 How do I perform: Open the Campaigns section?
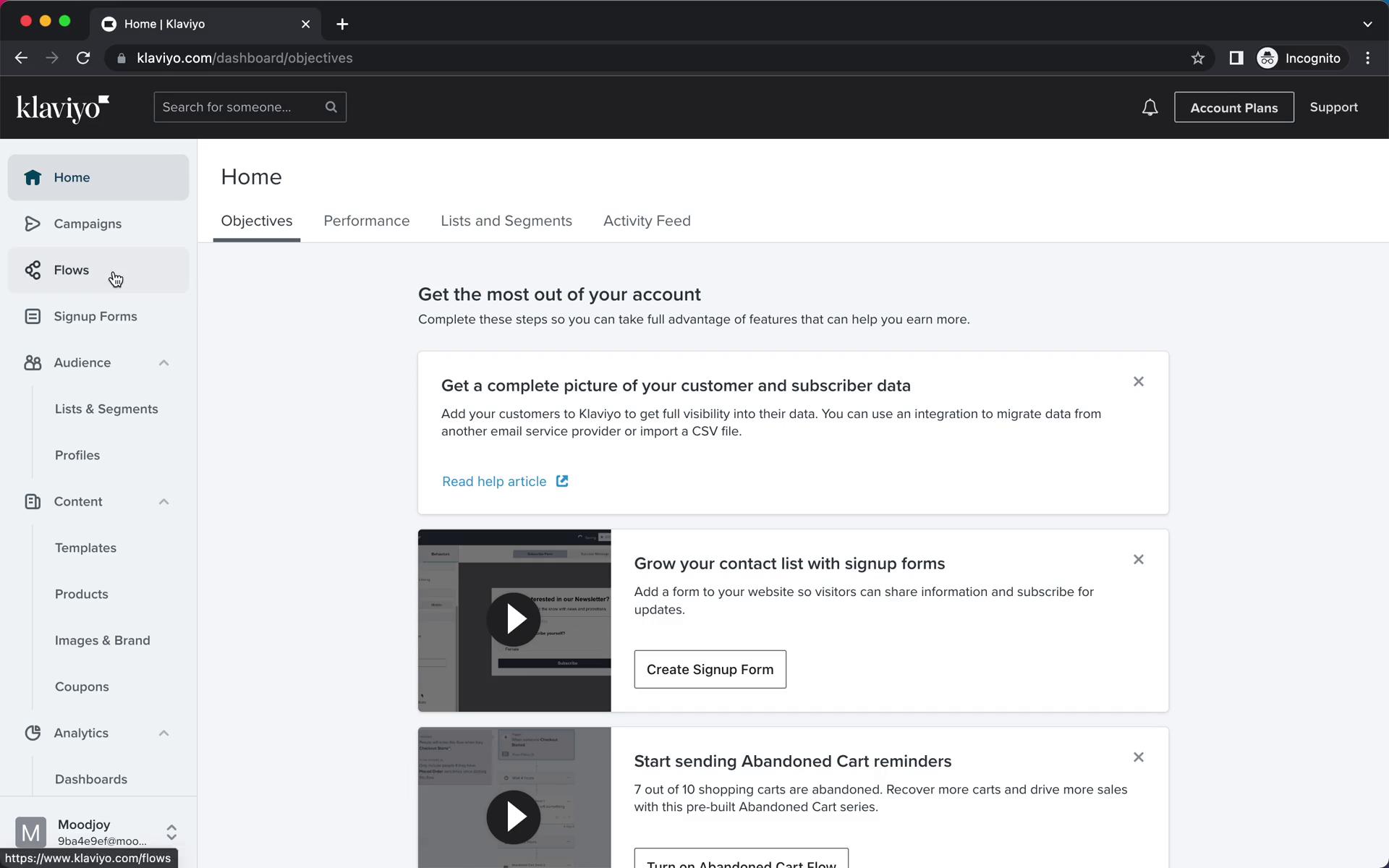tap(88, 223)
